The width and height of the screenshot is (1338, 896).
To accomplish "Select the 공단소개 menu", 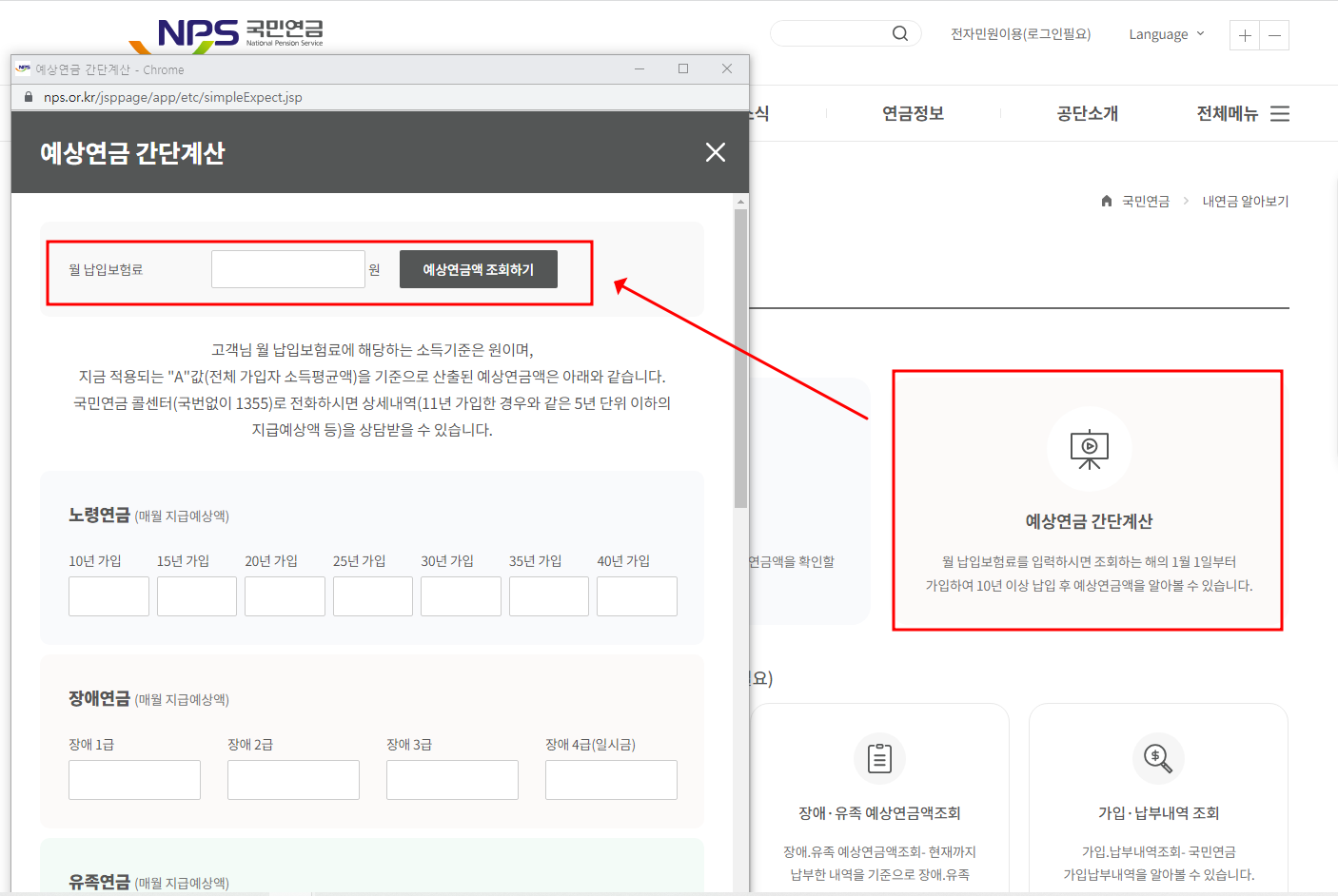I will click(x=1088, y=113).
